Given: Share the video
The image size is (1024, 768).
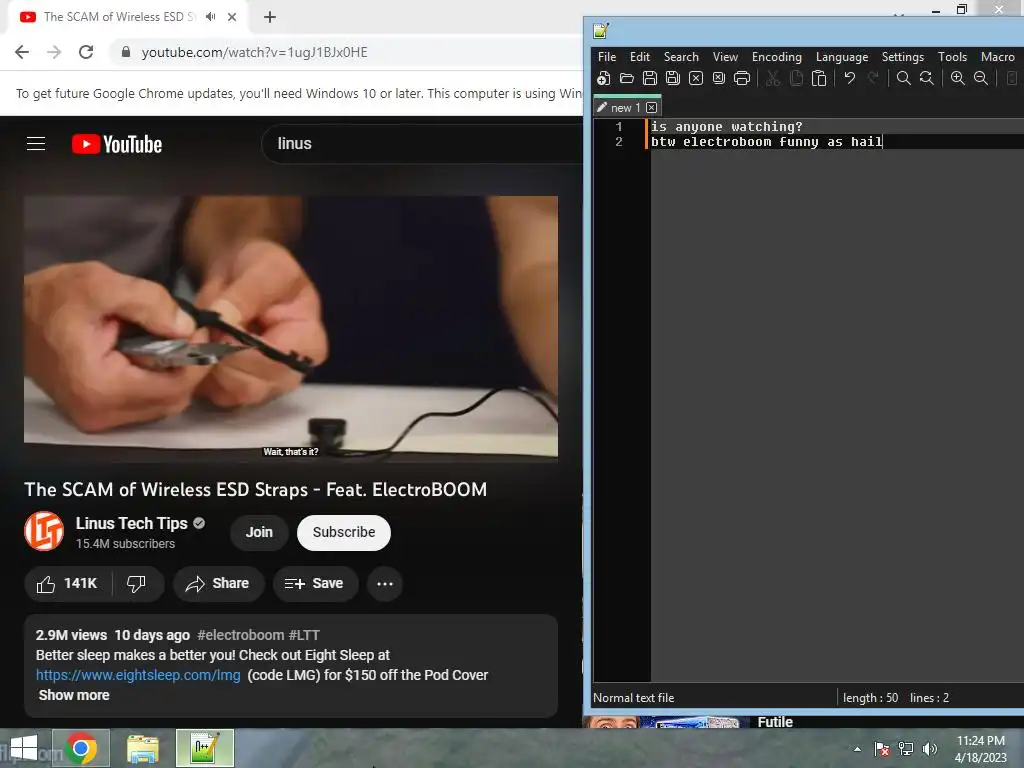Looking at the screenshot, I should (218, 584).
